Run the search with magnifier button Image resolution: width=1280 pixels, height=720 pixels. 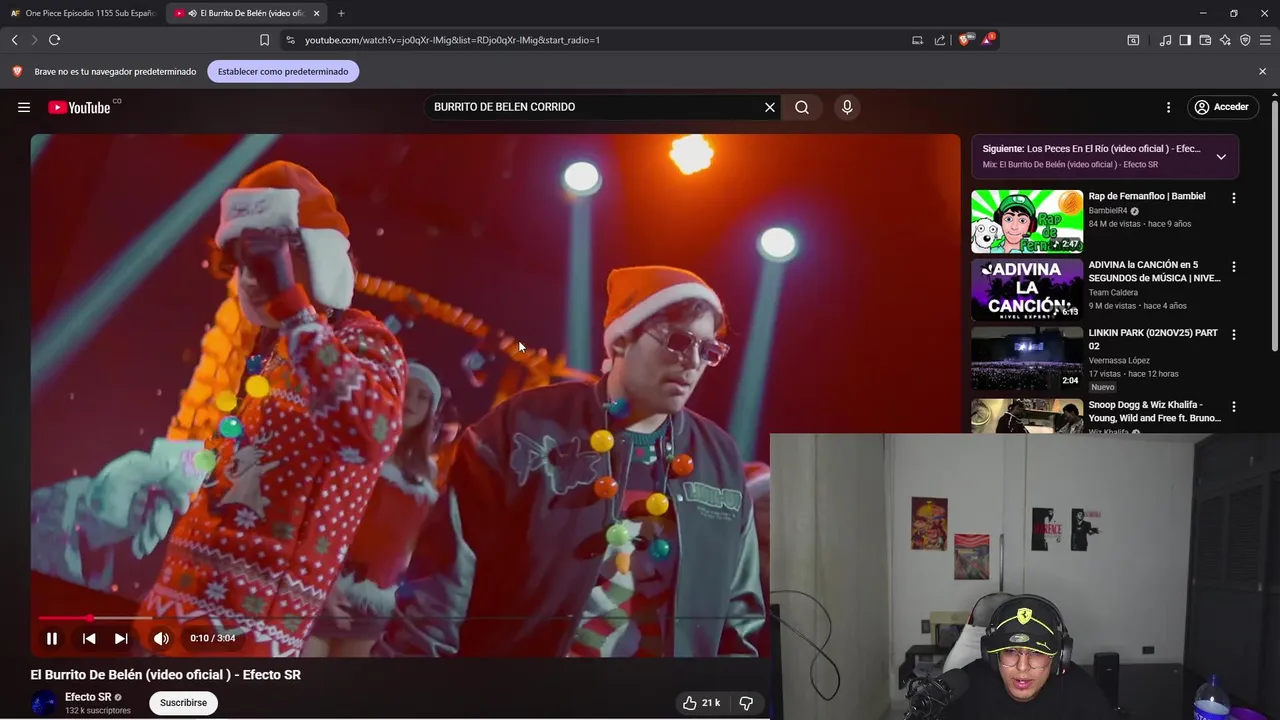[x=802, y=107]
